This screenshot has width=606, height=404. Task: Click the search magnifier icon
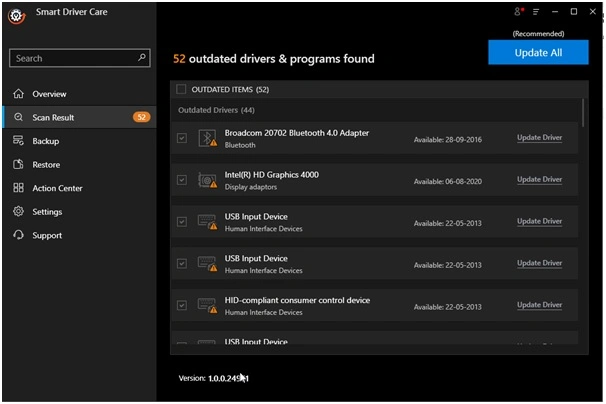pyautogui.click(x=142, y=58)
